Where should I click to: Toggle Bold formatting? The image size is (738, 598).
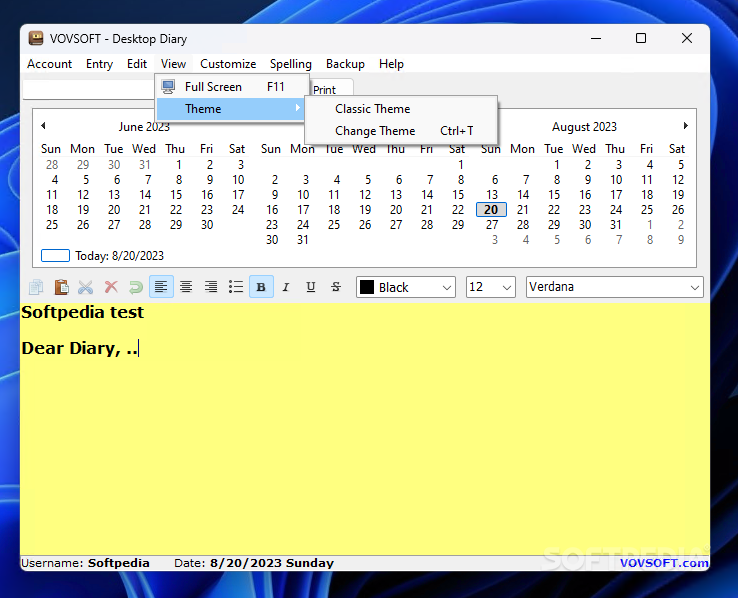tap(261, 287)
